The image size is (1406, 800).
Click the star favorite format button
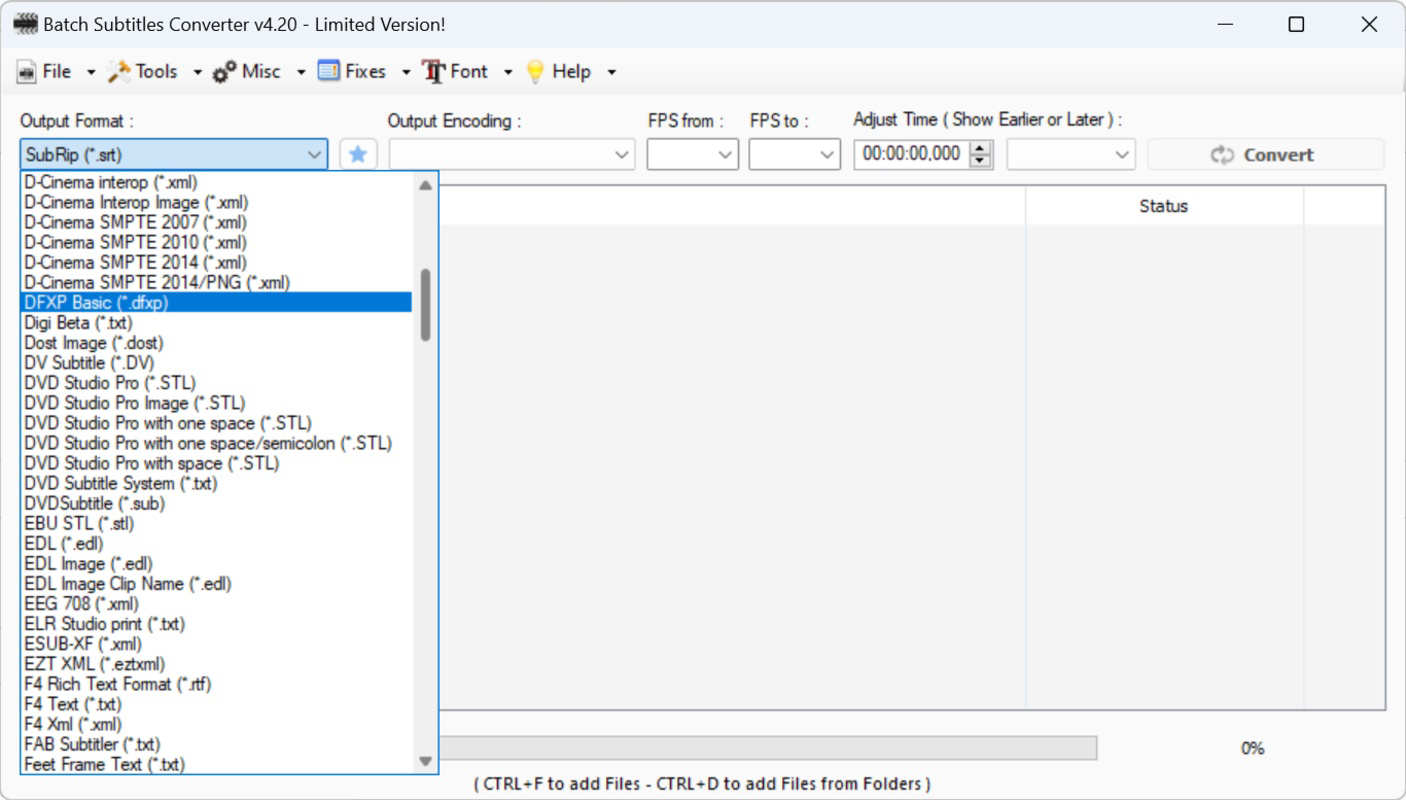pos(358,155)
